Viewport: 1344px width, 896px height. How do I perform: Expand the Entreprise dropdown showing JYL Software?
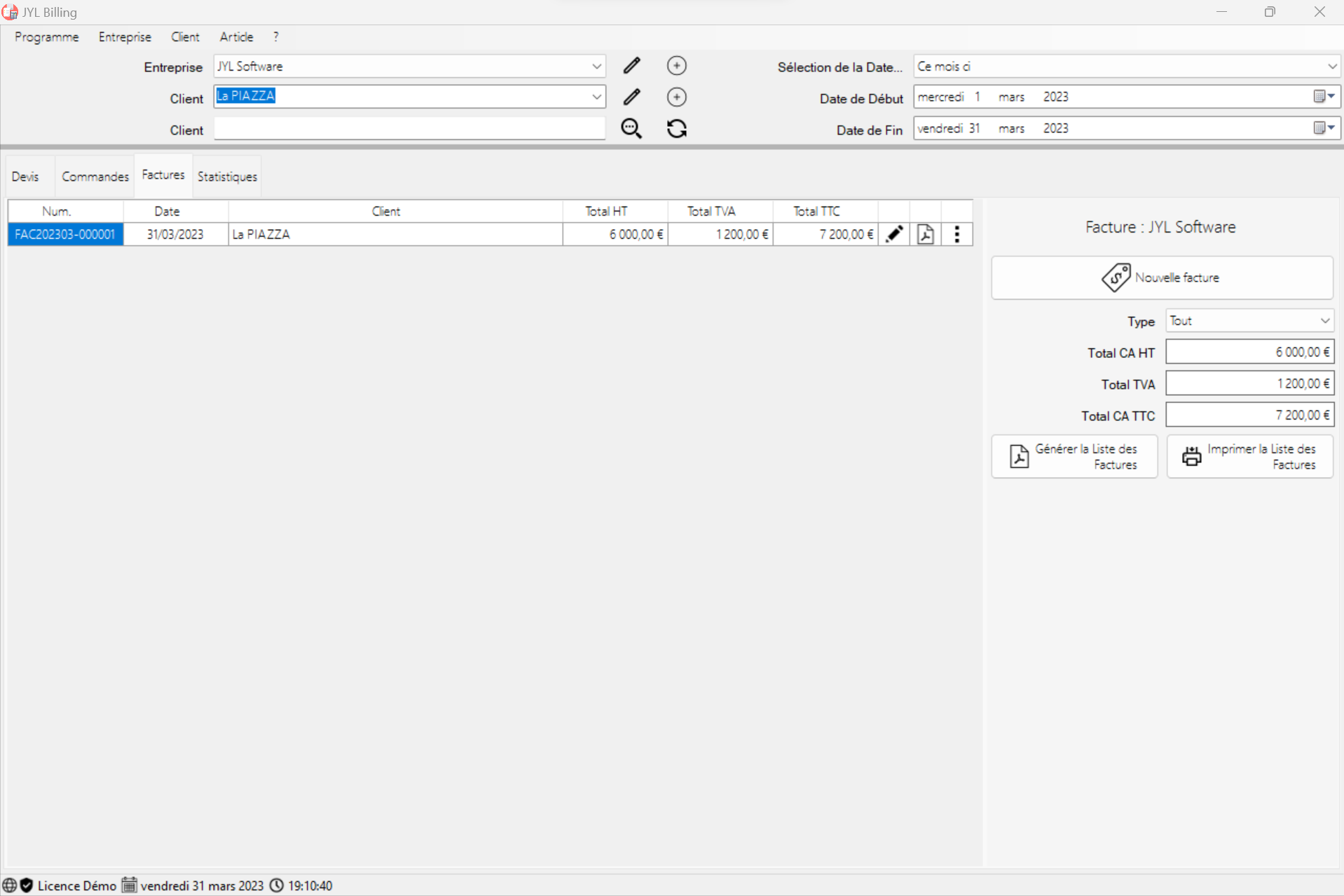(x=596, y=67)
